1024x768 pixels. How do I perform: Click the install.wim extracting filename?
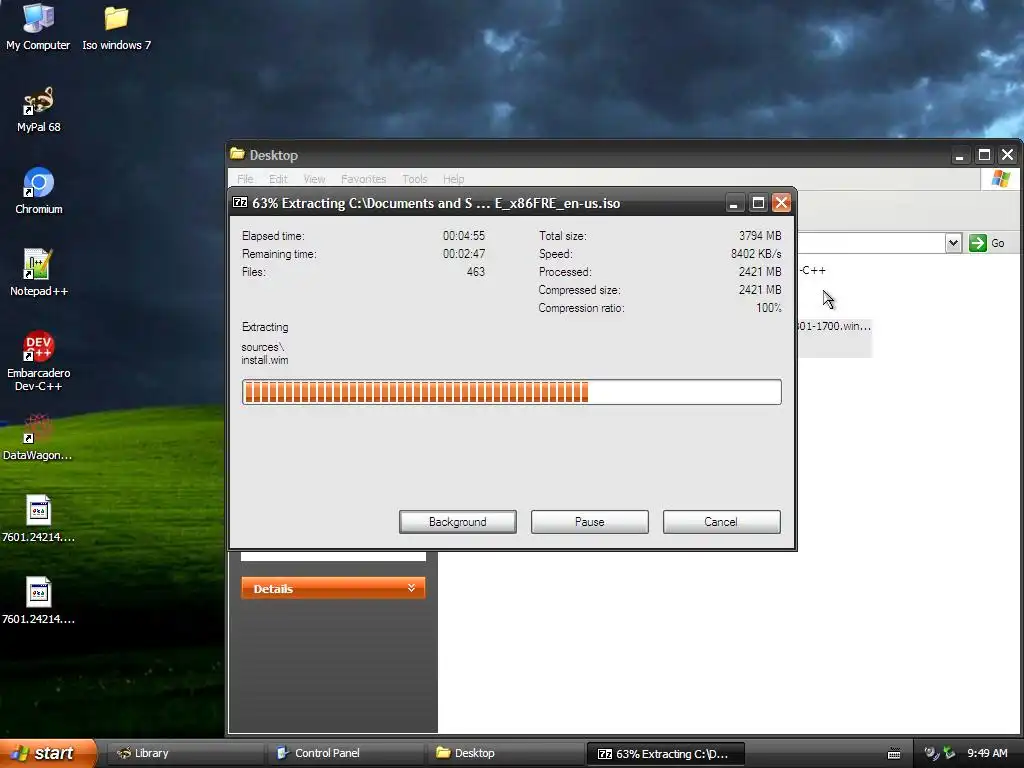[x=264, y=360]
